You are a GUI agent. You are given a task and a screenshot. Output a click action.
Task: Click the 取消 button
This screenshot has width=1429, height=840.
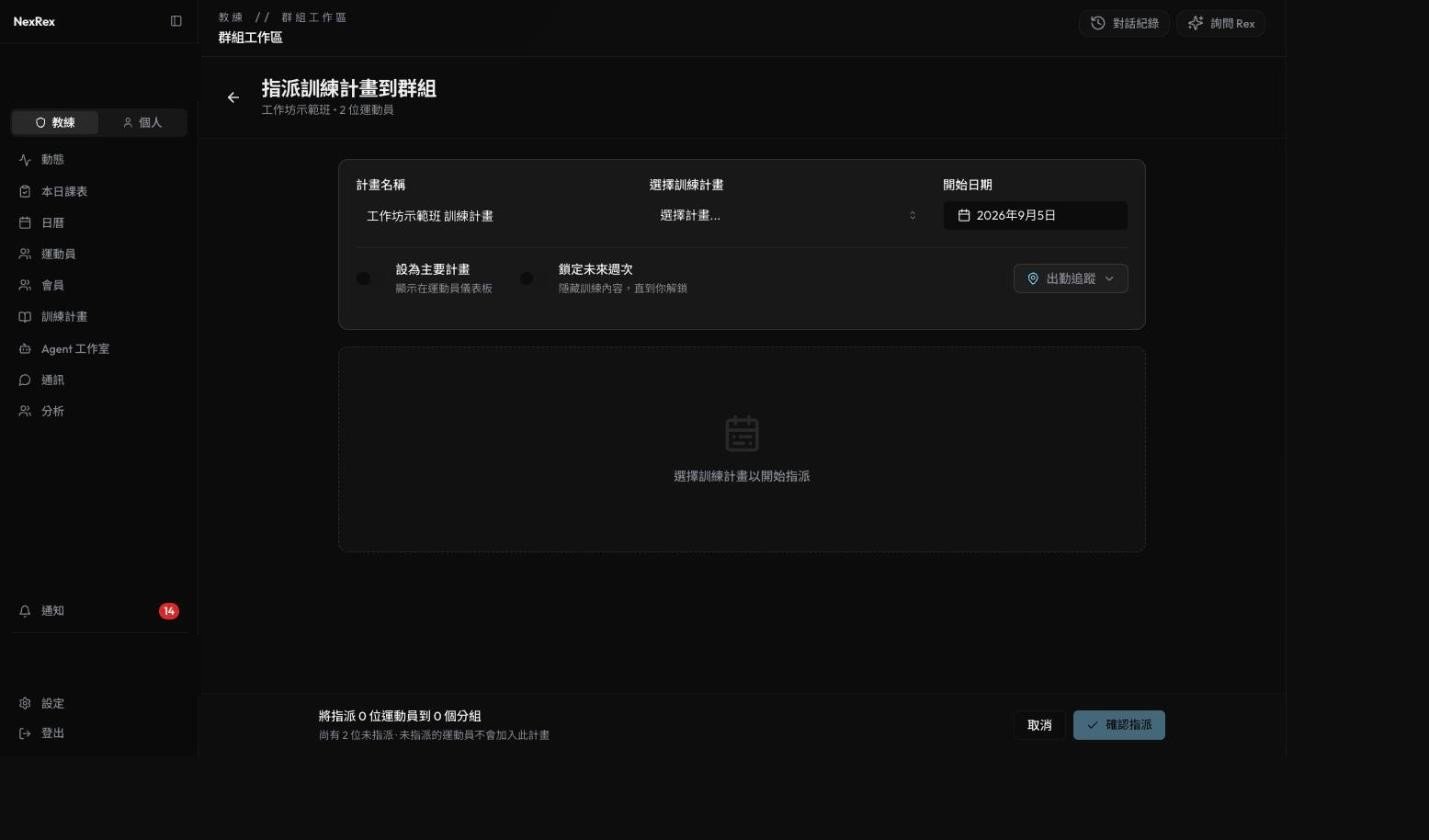pyautogui.click(x=1039, y=725)
